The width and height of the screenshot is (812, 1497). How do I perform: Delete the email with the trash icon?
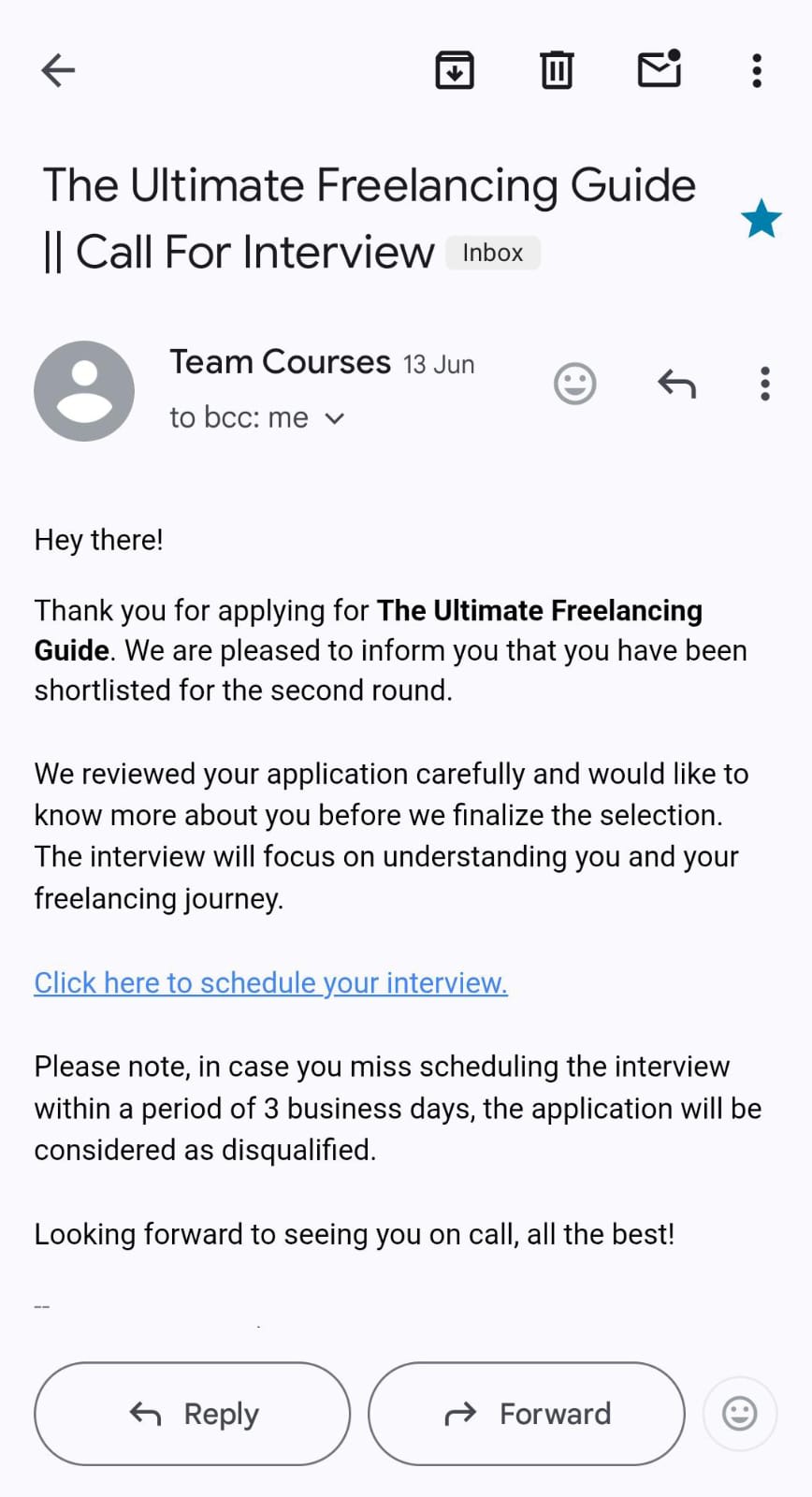point(557,70)
